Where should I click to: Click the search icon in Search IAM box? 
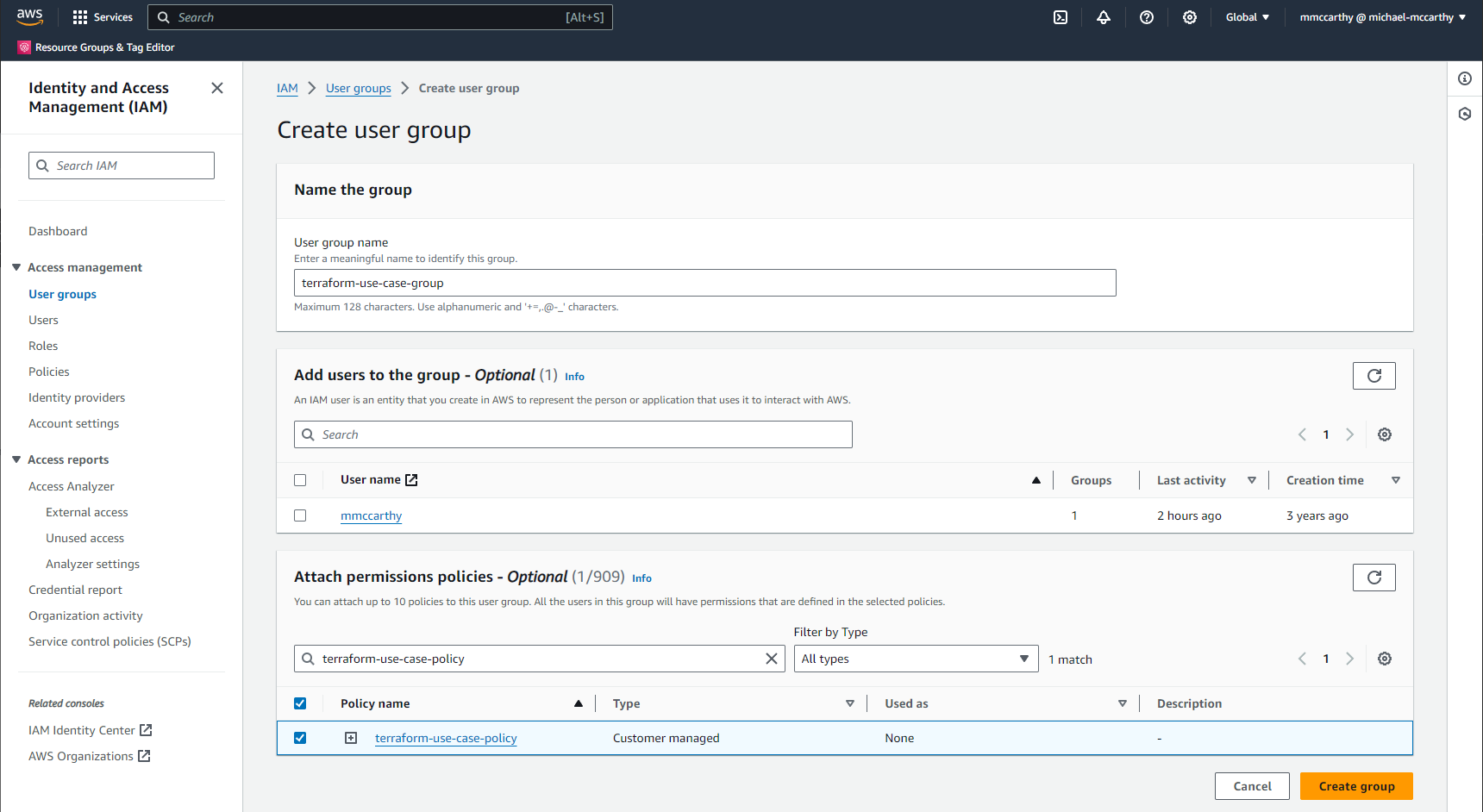point(42,166)
